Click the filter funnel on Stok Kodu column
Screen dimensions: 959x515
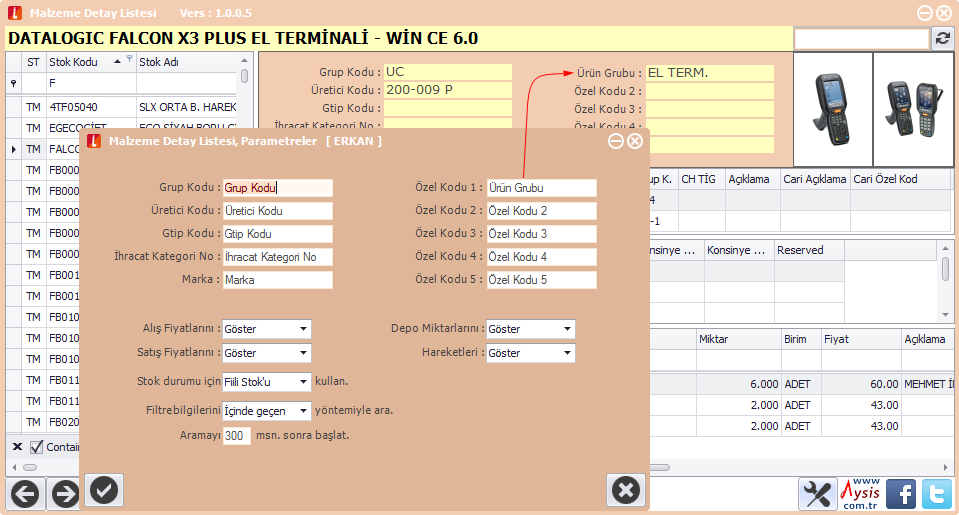point(129,59)
